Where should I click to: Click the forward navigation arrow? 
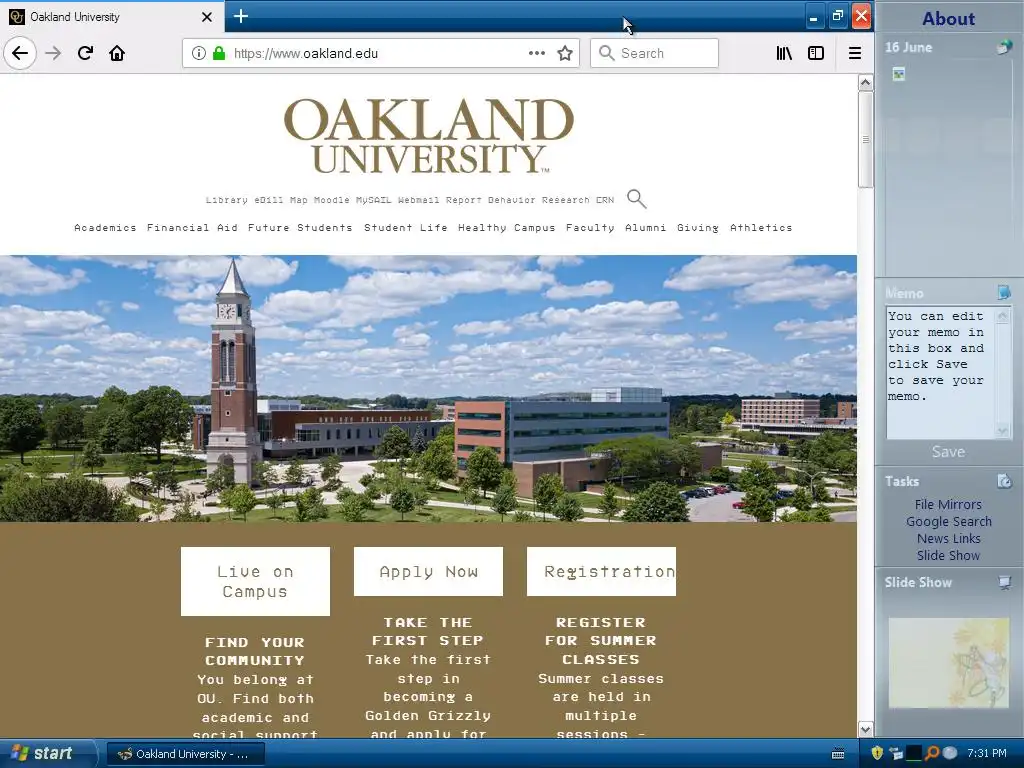click(53, 53)
